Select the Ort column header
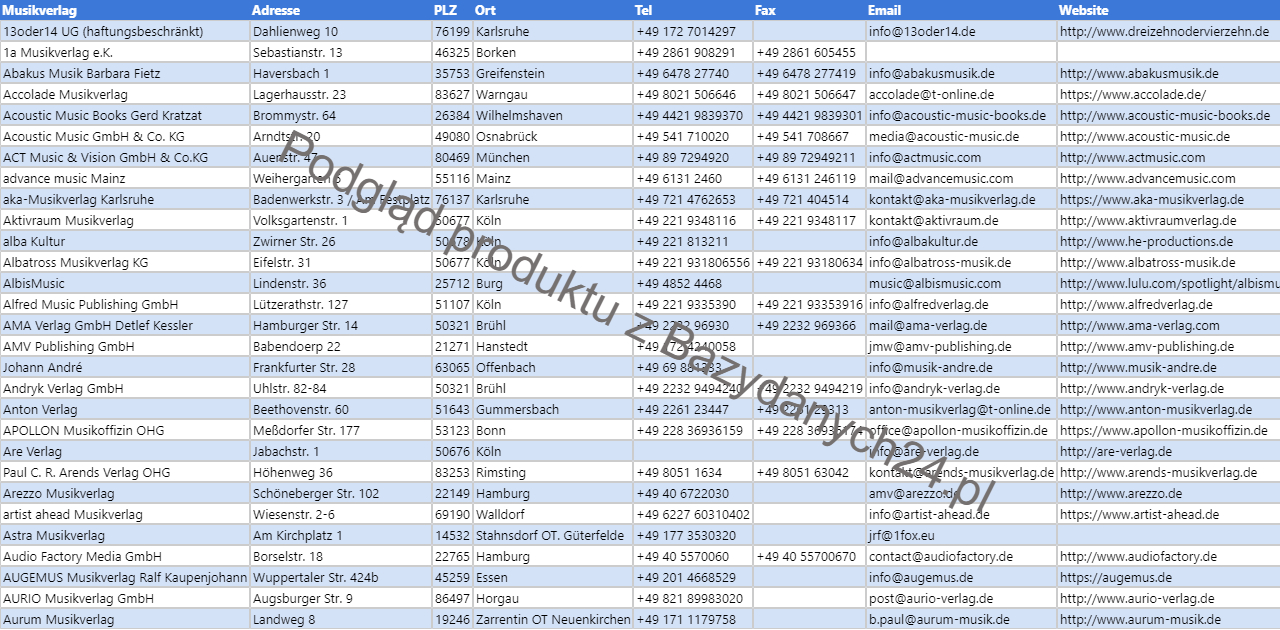This screenshot has width=1280, height=630. [553, 10]
